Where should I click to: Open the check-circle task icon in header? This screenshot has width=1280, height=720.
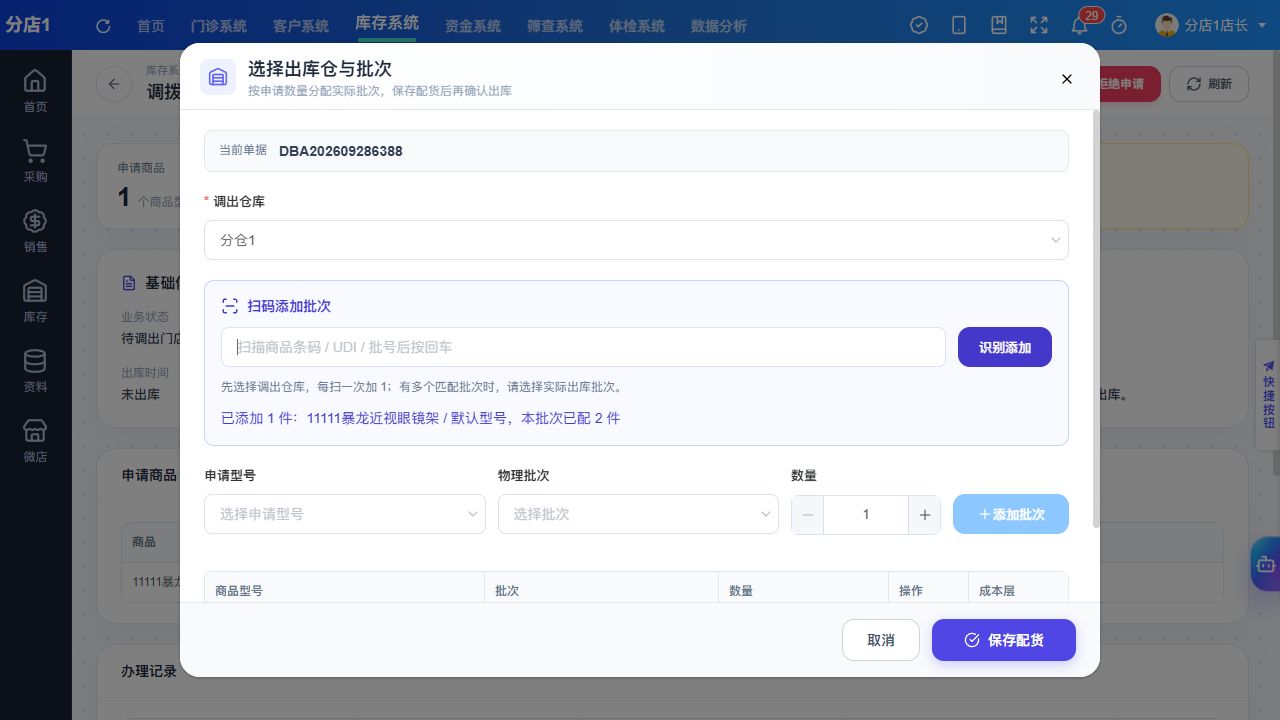pos(919,26)
